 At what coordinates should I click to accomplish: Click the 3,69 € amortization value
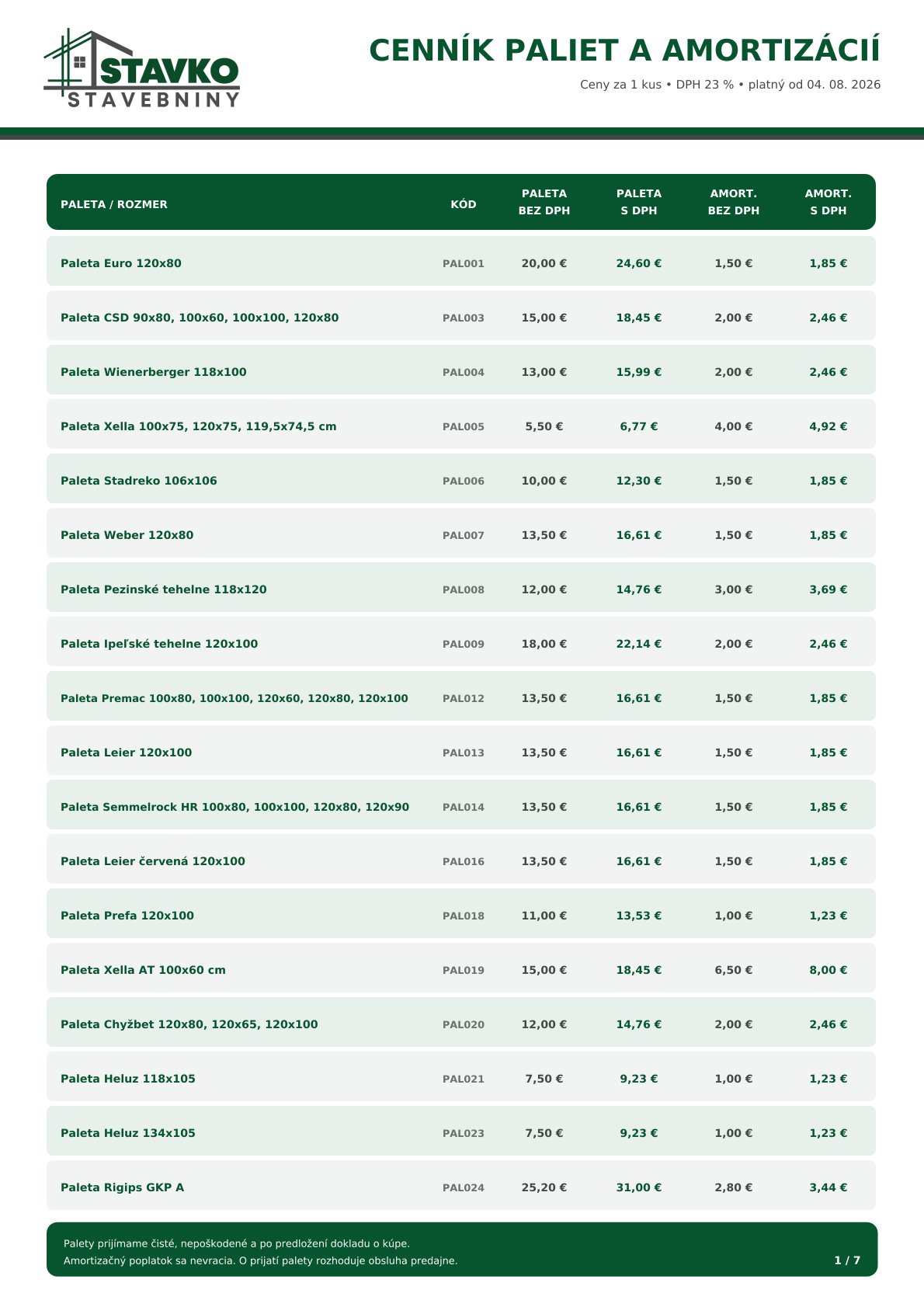(828, 589)
